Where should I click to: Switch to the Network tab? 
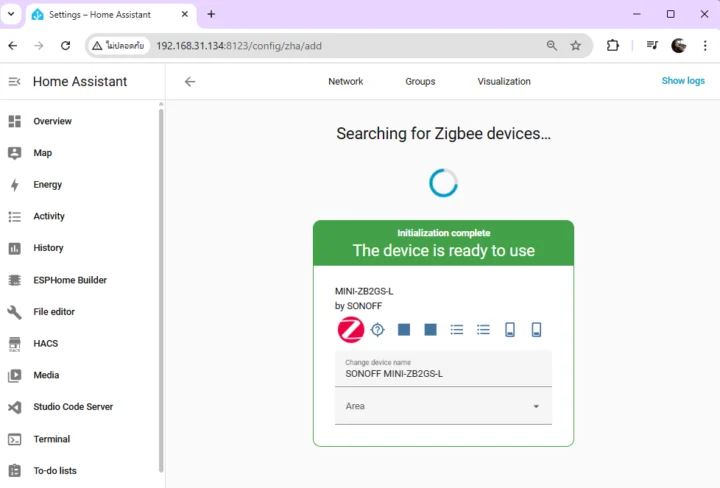click(x=345, y=81)
